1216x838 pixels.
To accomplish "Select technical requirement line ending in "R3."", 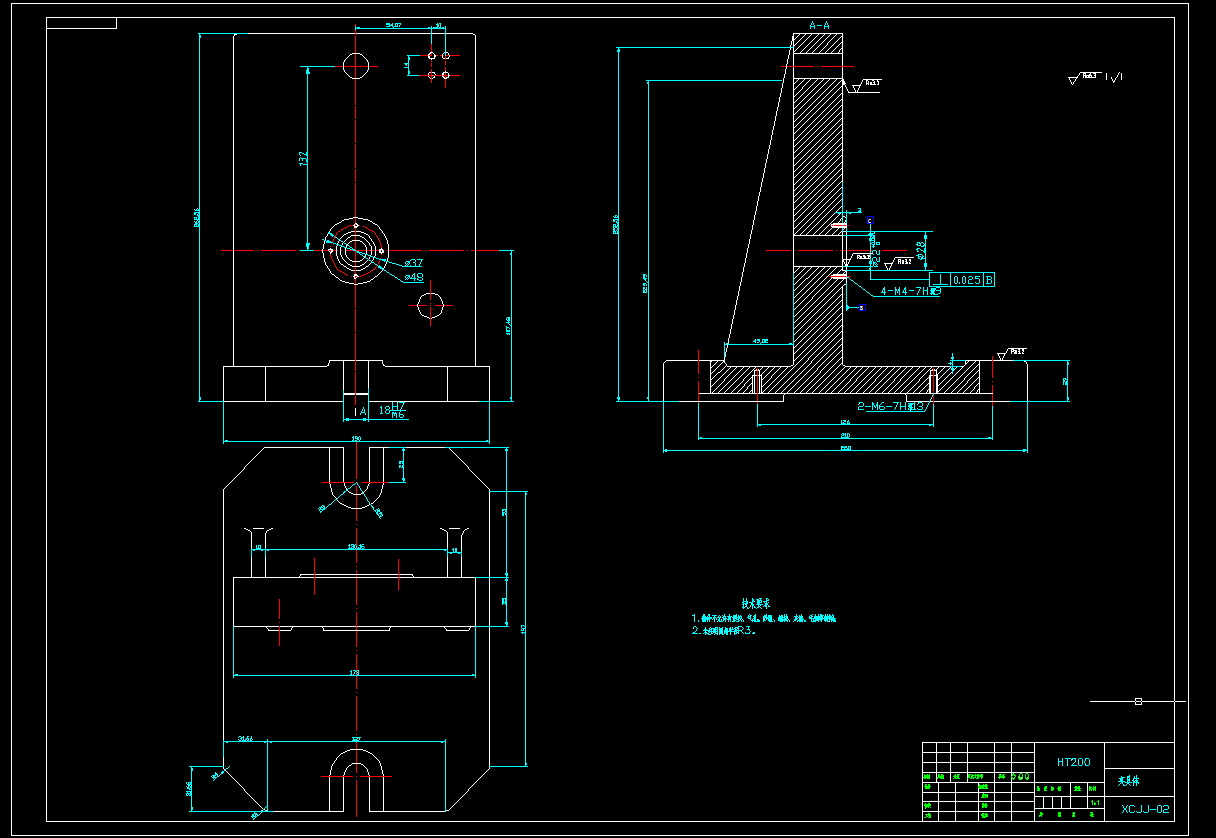I will pos(724,631).
